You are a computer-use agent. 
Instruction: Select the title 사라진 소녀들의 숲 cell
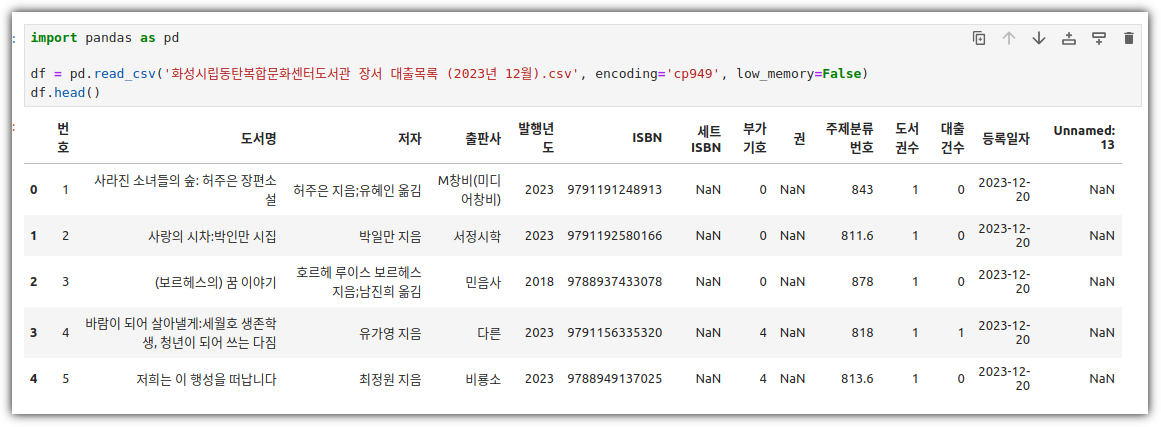tap(185, 189)
